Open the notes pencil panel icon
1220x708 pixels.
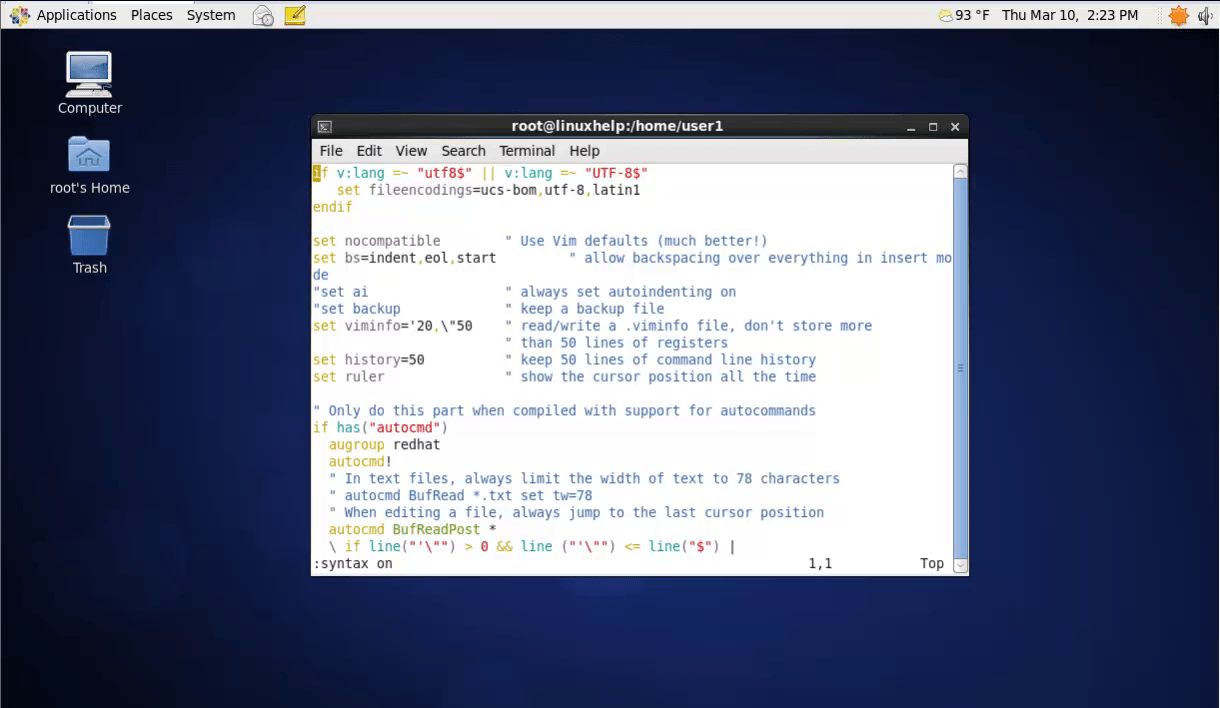click(294, 15)
